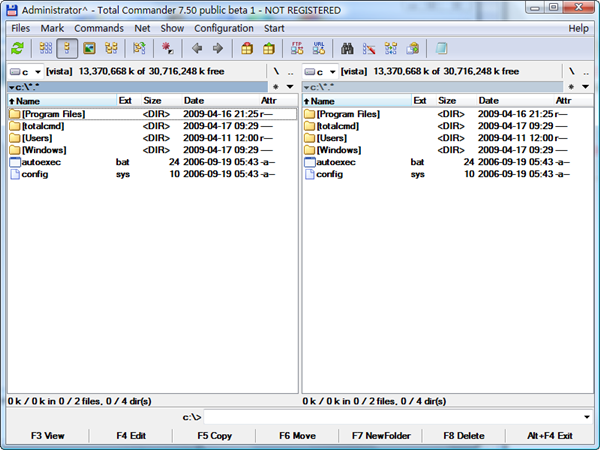The width and height of the screenshot is (600, 450).
Task: Open file search with the binoculars icon
Action: (348, 48)
